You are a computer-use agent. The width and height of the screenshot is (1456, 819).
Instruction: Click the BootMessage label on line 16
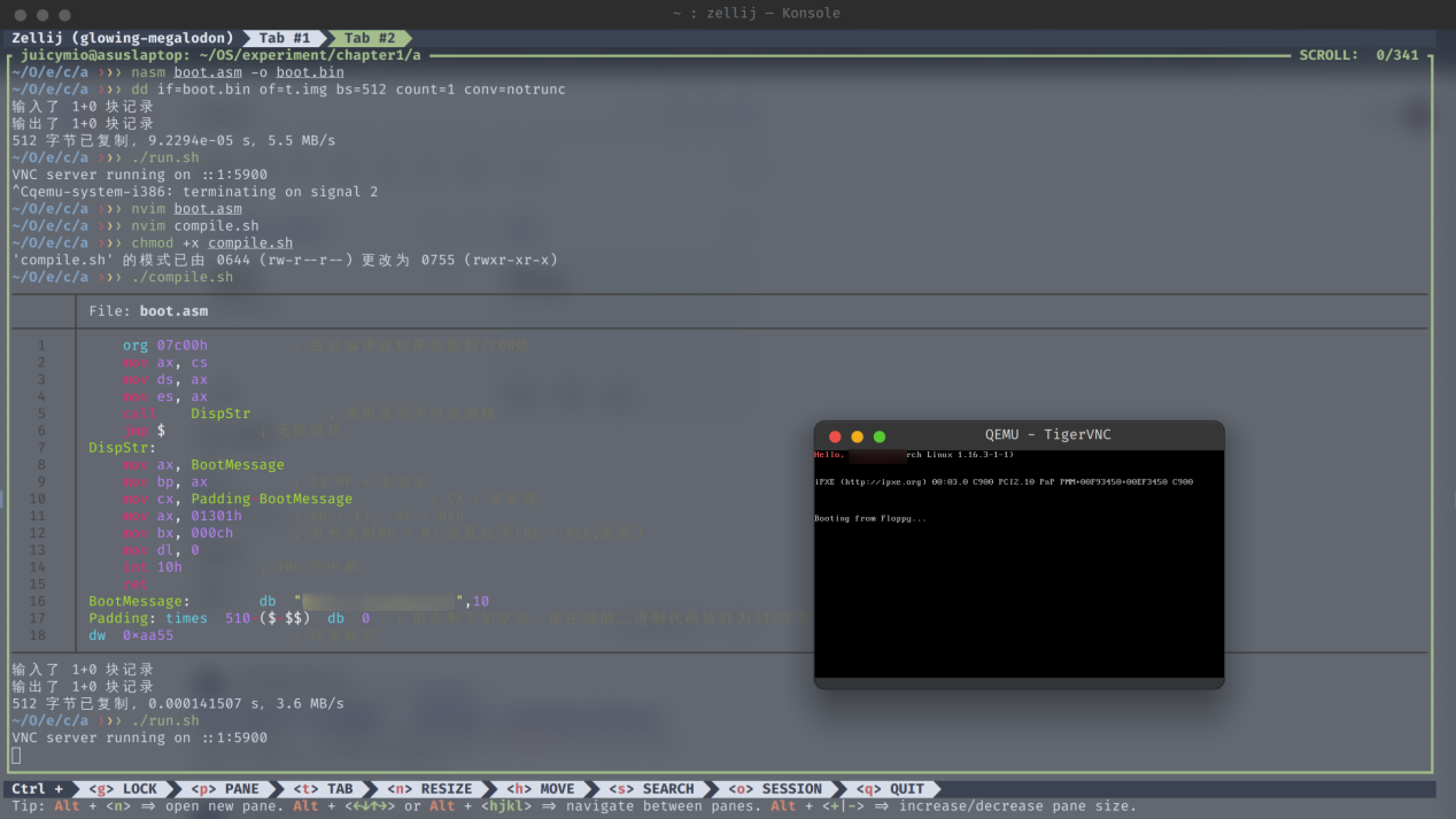click(135, 601)
